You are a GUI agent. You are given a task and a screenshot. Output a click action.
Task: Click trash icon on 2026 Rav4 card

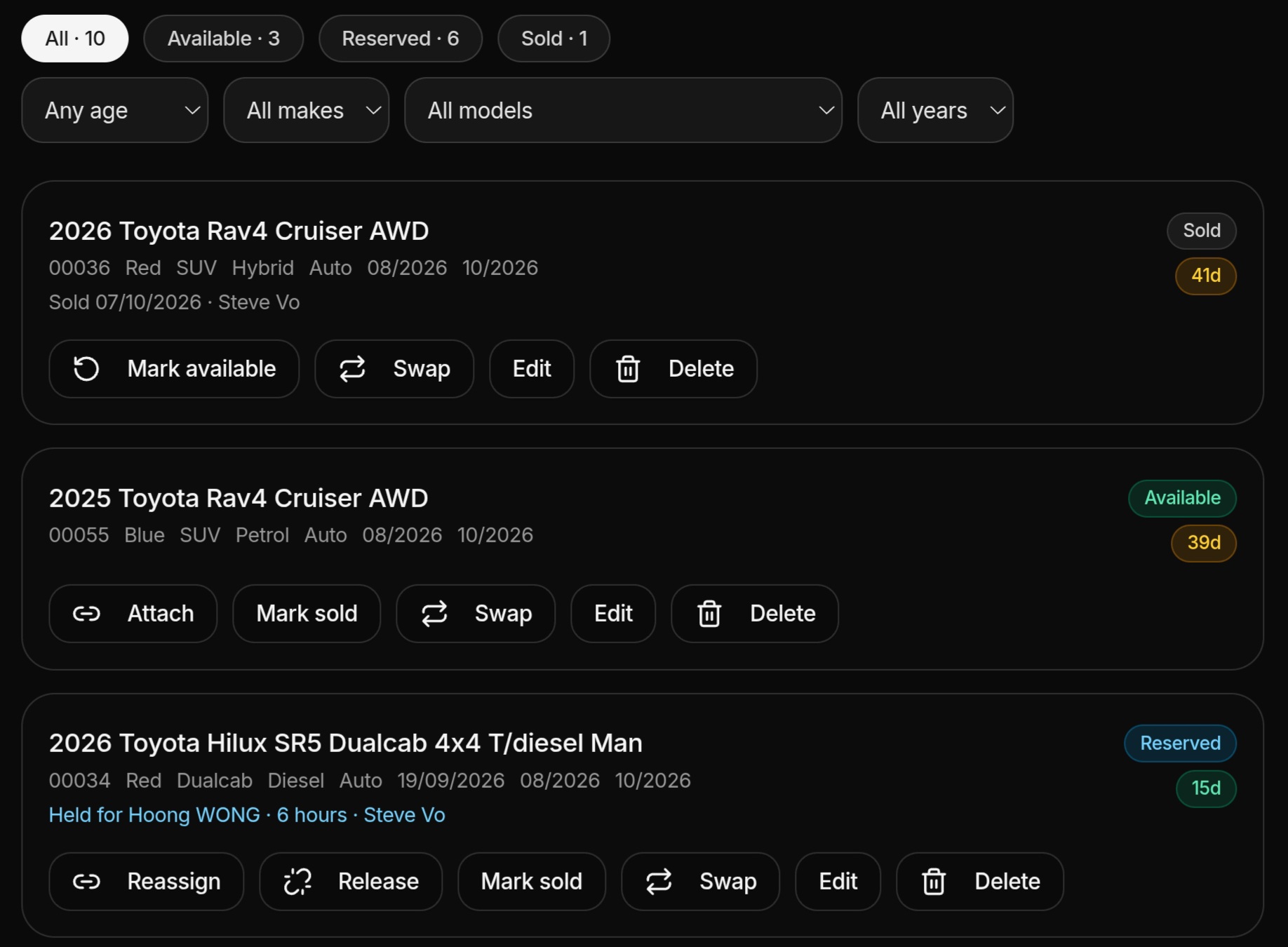click(628, 369)
